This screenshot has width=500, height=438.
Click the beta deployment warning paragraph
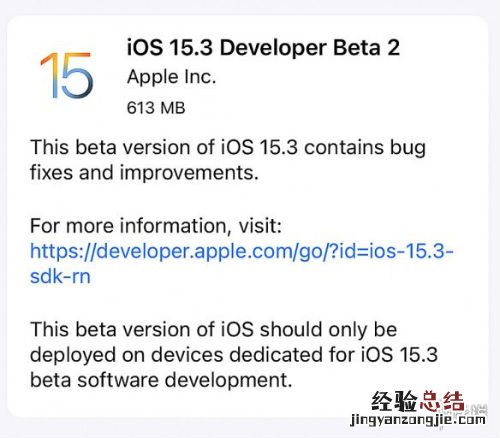click(x=234, y=355)
